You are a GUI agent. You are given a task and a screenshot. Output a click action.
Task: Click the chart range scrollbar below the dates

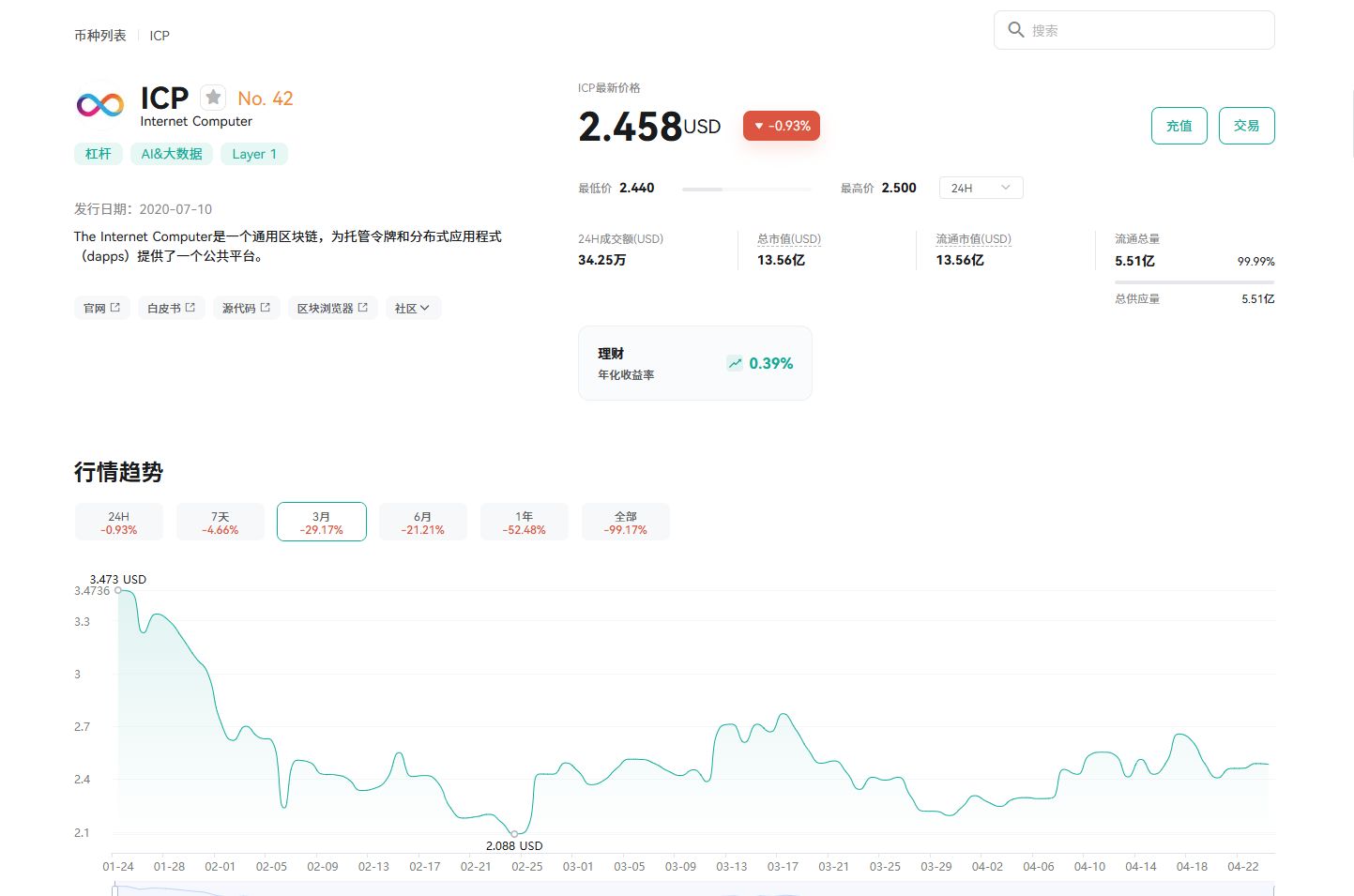point(693,889)
